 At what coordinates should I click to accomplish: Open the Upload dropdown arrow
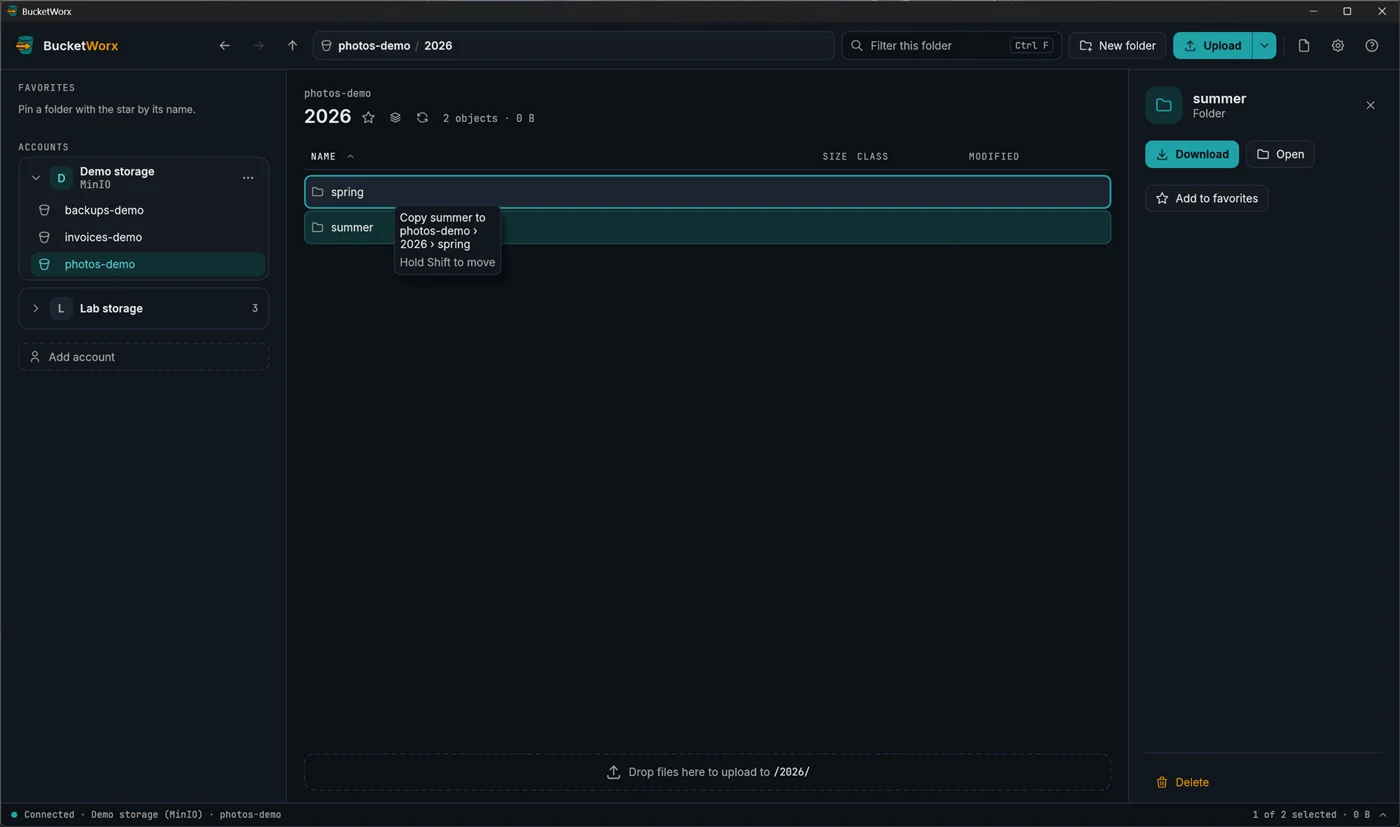[1264, 46]
